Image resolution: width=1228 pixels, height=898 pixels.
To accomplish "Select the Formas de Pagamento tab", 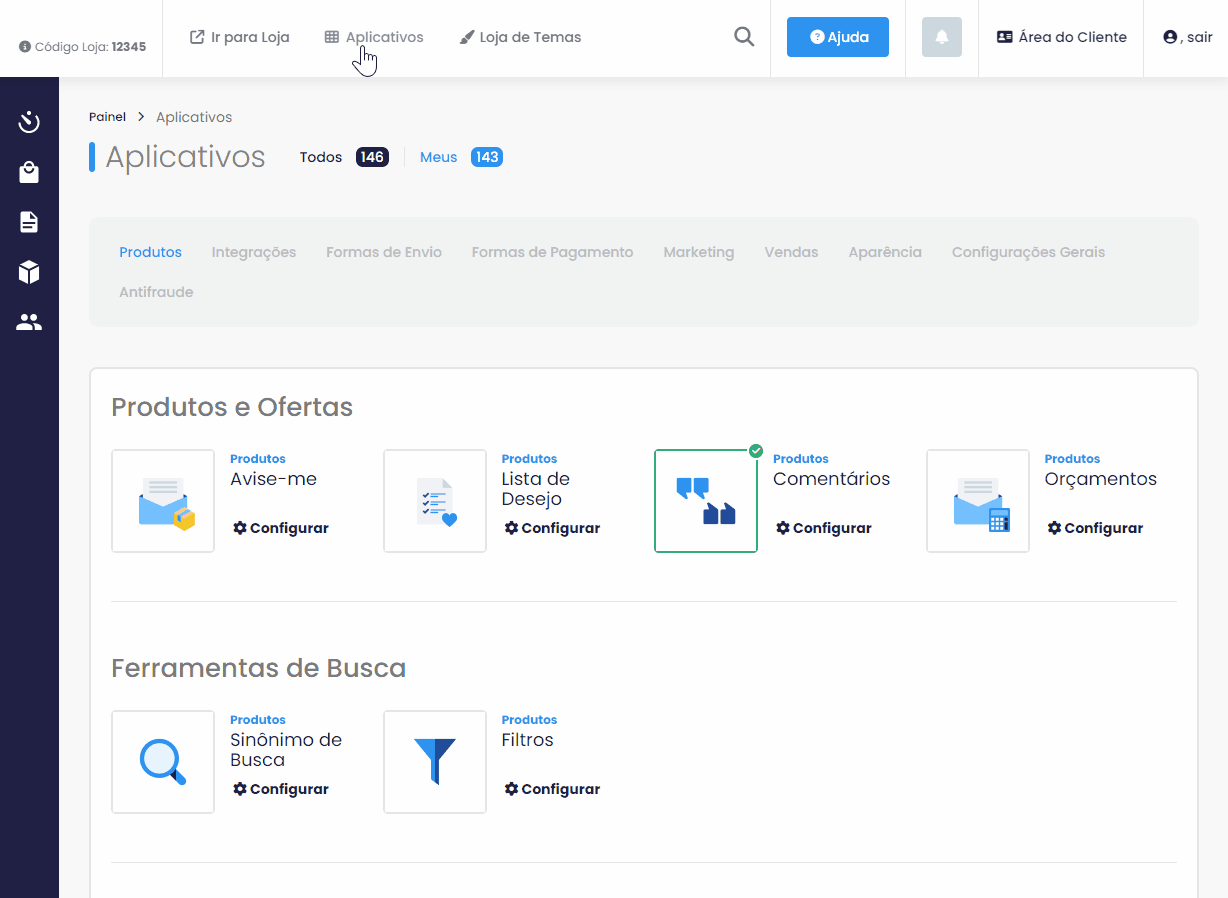I will (553, 252).
